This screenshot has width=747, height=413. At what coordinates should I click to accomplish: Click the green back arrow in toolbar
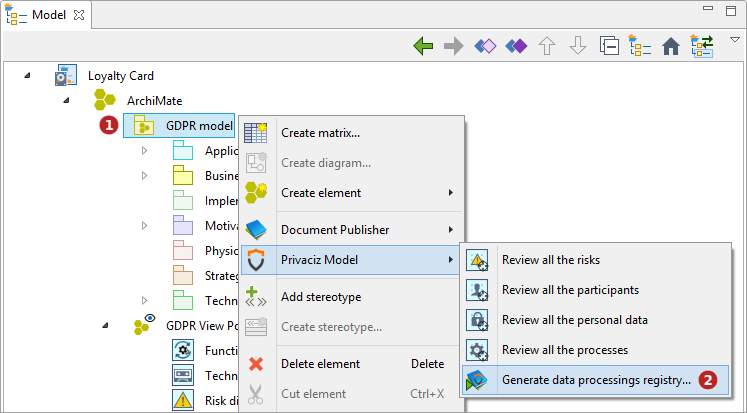click(x=423, y=46)
